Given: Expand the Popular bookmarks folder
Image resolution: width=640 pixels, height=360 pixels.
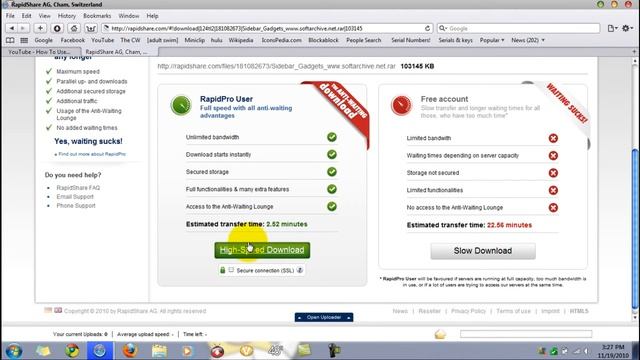Looking at the screenshot, I should 492,40.
